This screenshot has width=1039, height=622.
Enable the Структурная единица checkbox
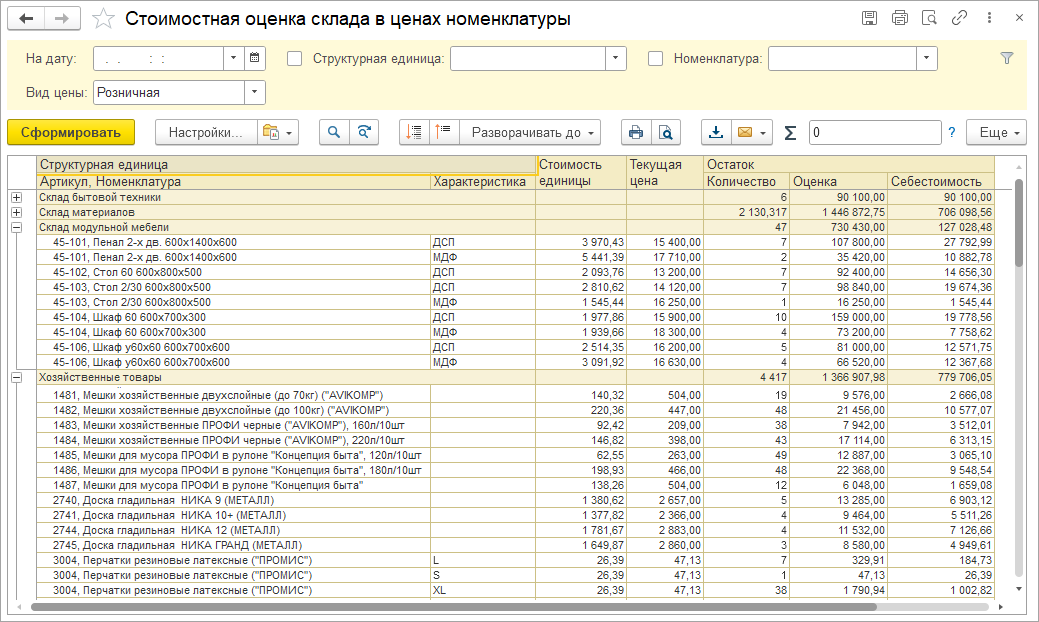(295, 59)
